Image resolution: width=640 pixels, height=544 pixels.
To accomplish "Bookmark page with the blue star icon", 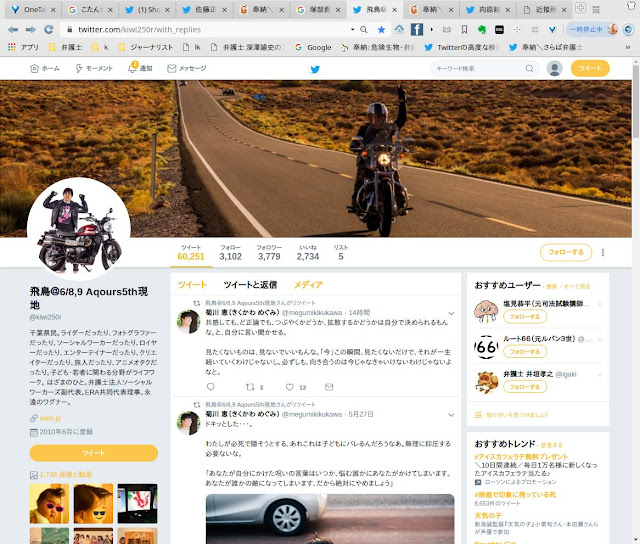I will (381, 29).
